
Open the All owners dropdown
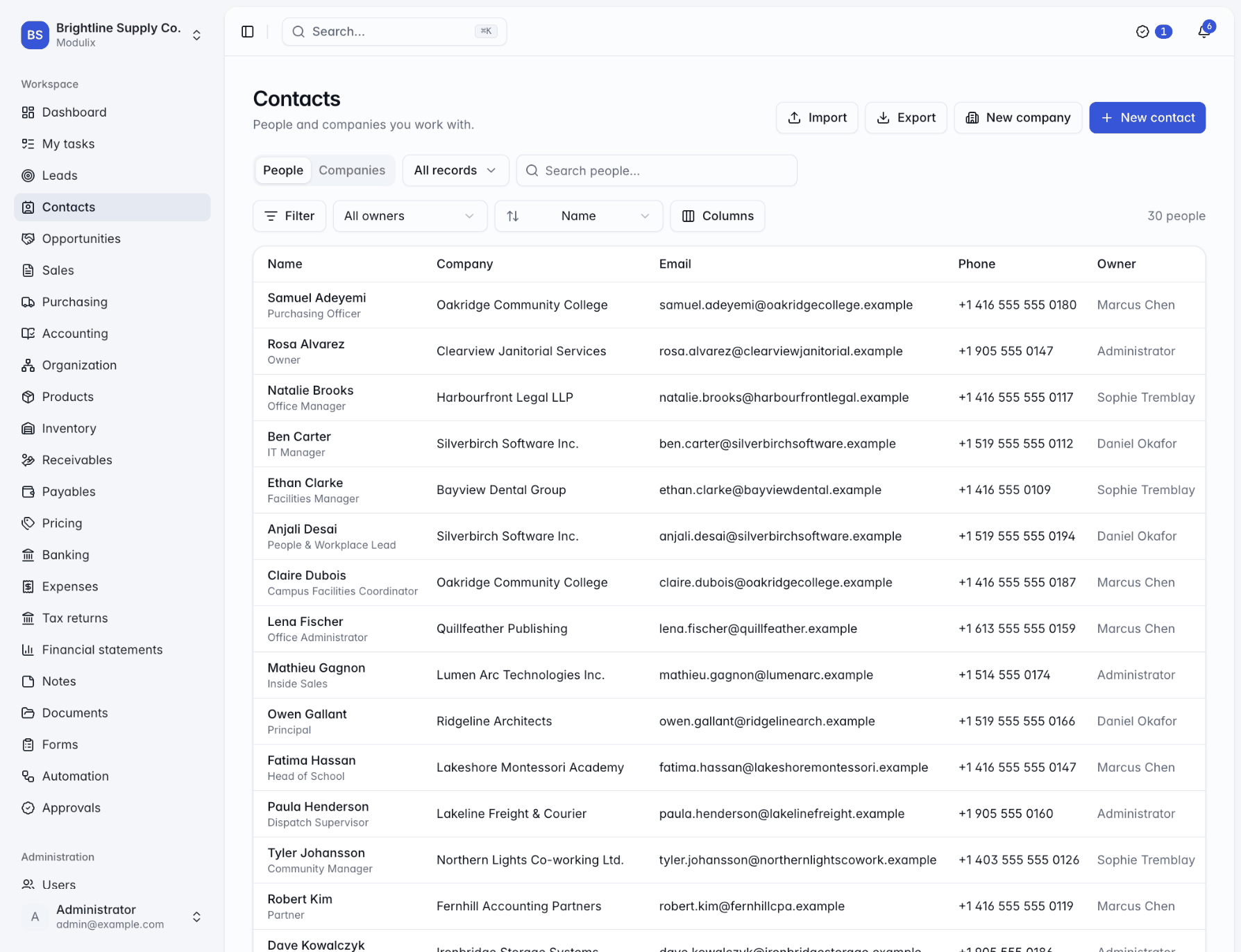410,216
